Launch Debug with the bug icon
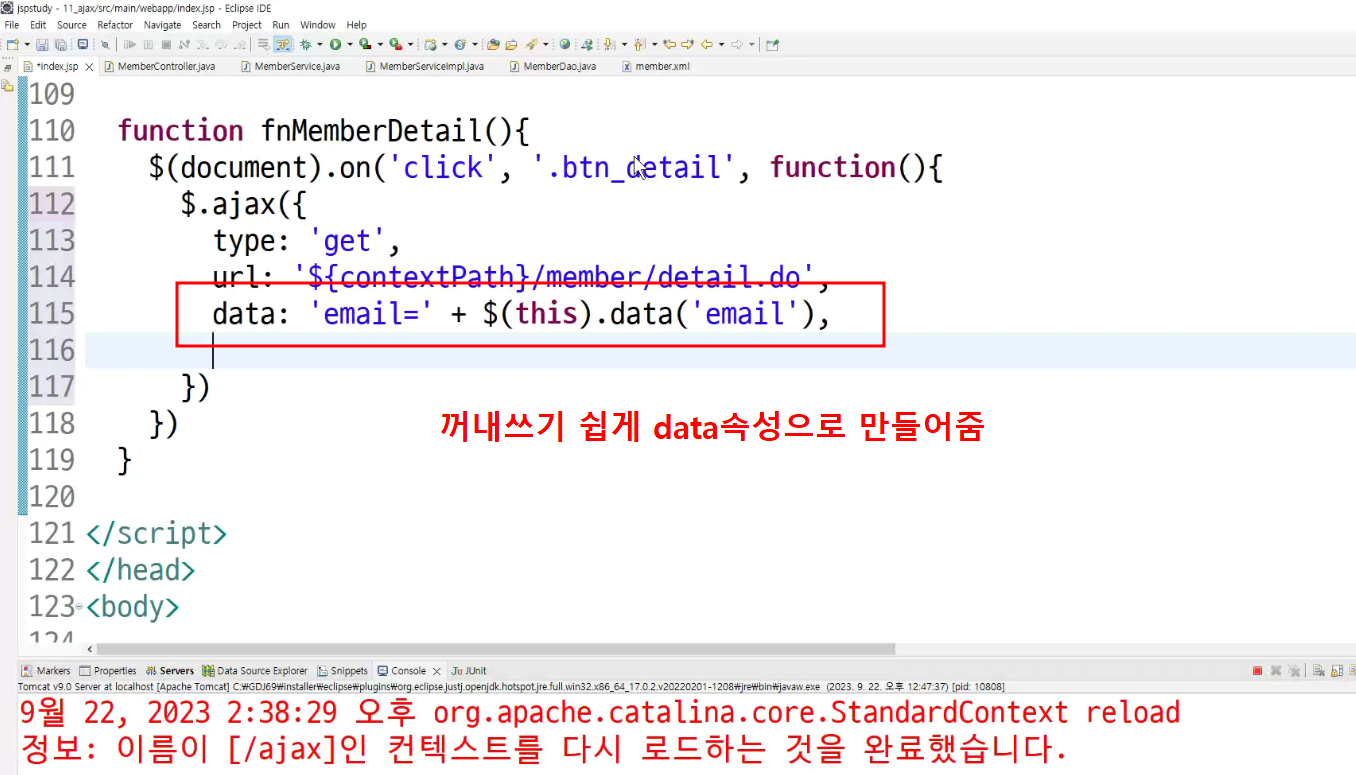This screenshot has height=775, width=1356. click(306, 44)
